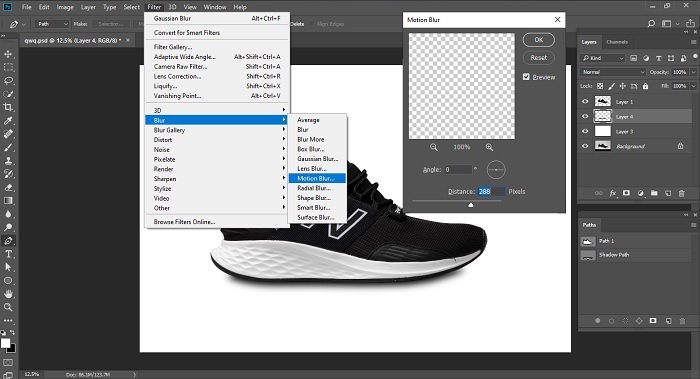Choose Gaussian Blur... from Blur submenu
This screenshot has height=379, width=700.
point(317,159)
